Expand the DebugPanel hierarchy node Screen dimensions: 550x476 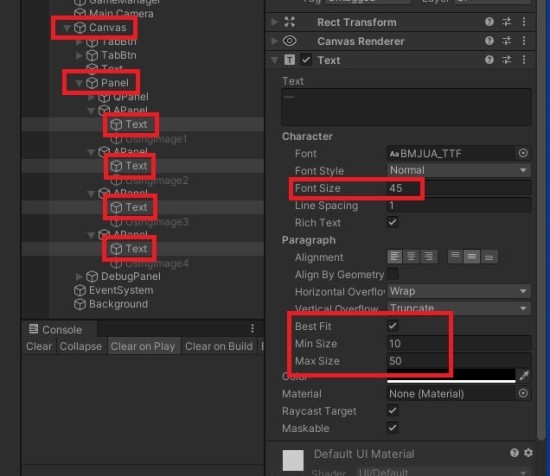pos(79,277)
